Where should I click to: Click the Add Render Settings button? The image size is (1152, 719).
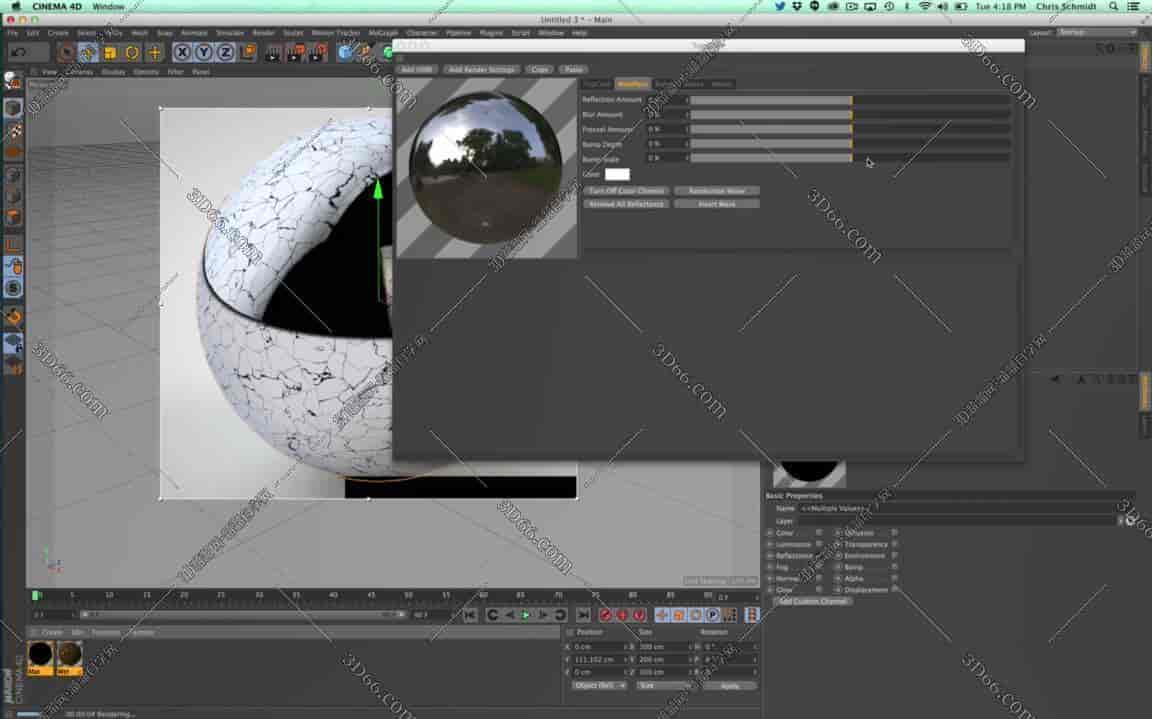pos(482,70)
